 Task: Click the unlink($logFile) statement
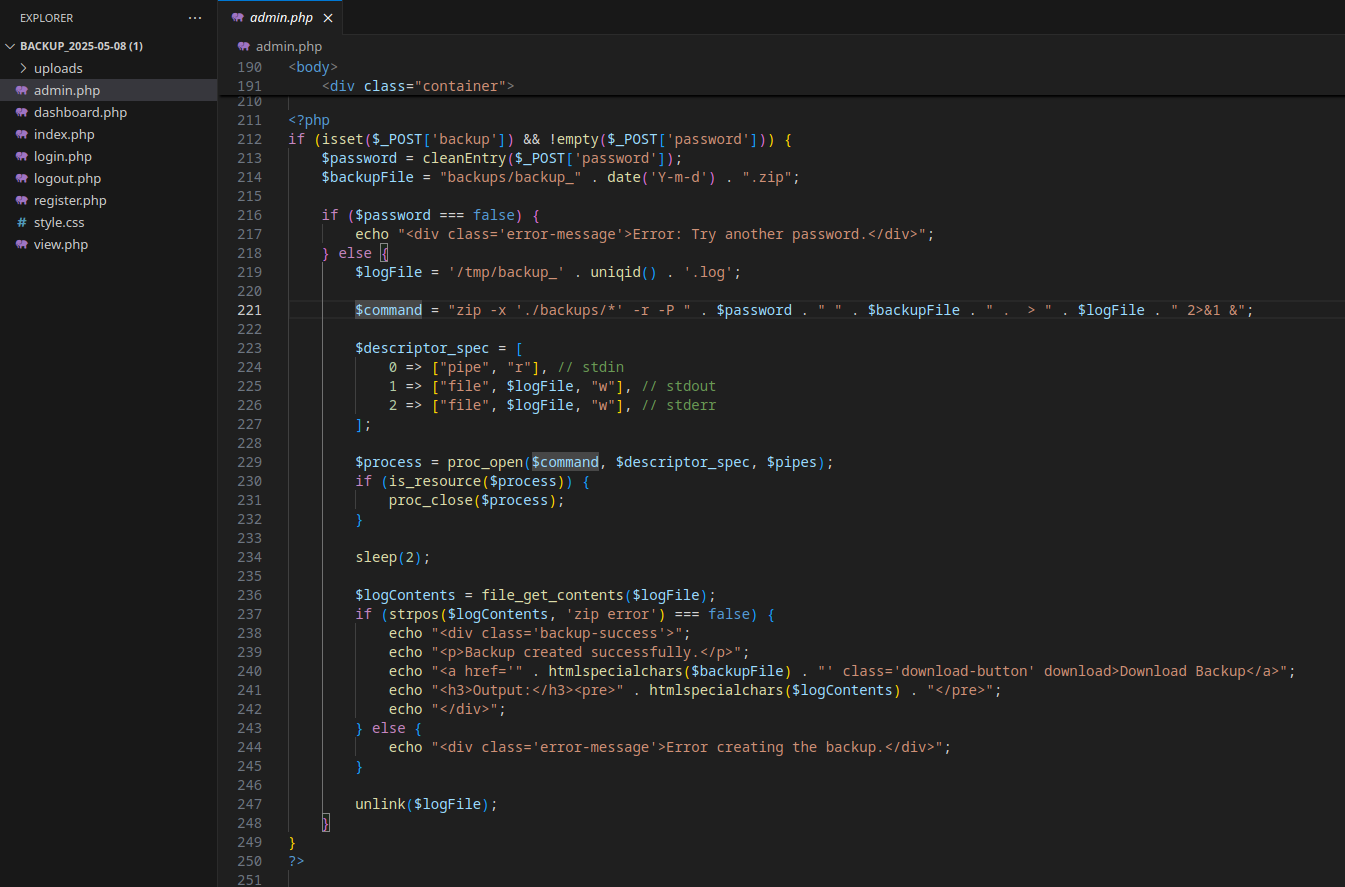click(x=426, y=804)
